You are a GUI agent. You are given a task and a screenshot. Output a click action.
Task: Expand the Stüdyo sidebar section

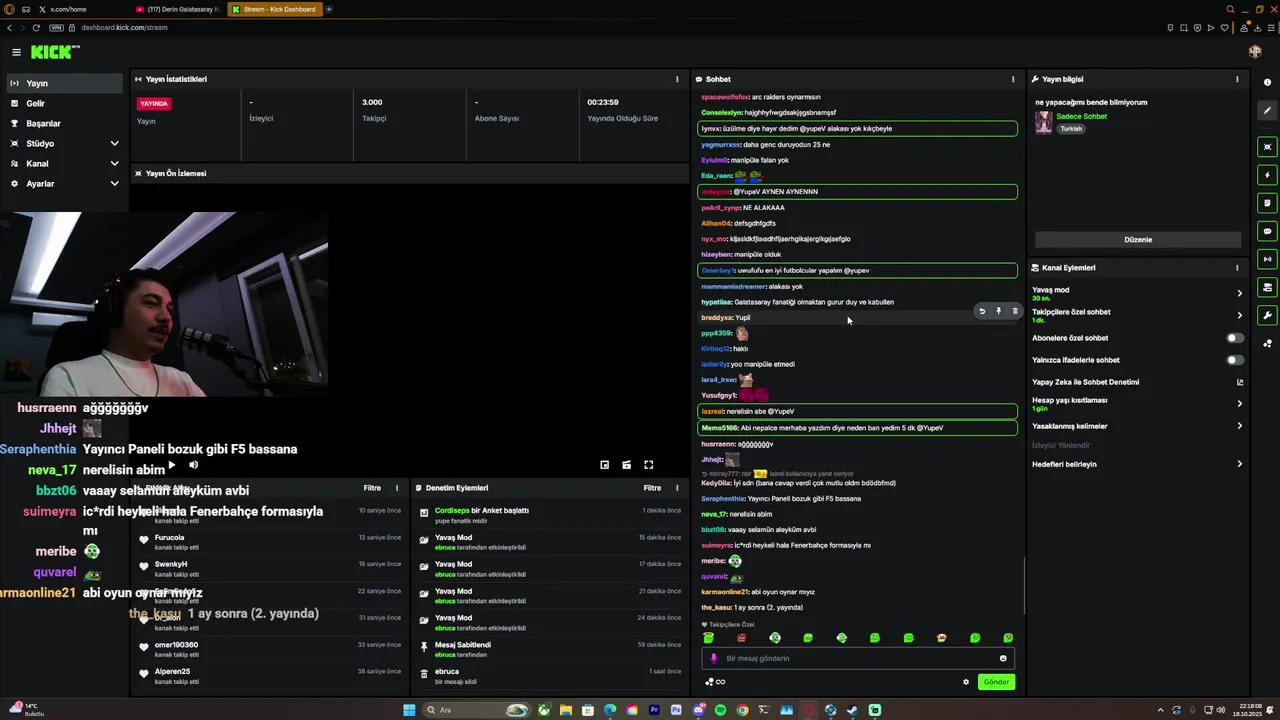click(x=114, y=144)
